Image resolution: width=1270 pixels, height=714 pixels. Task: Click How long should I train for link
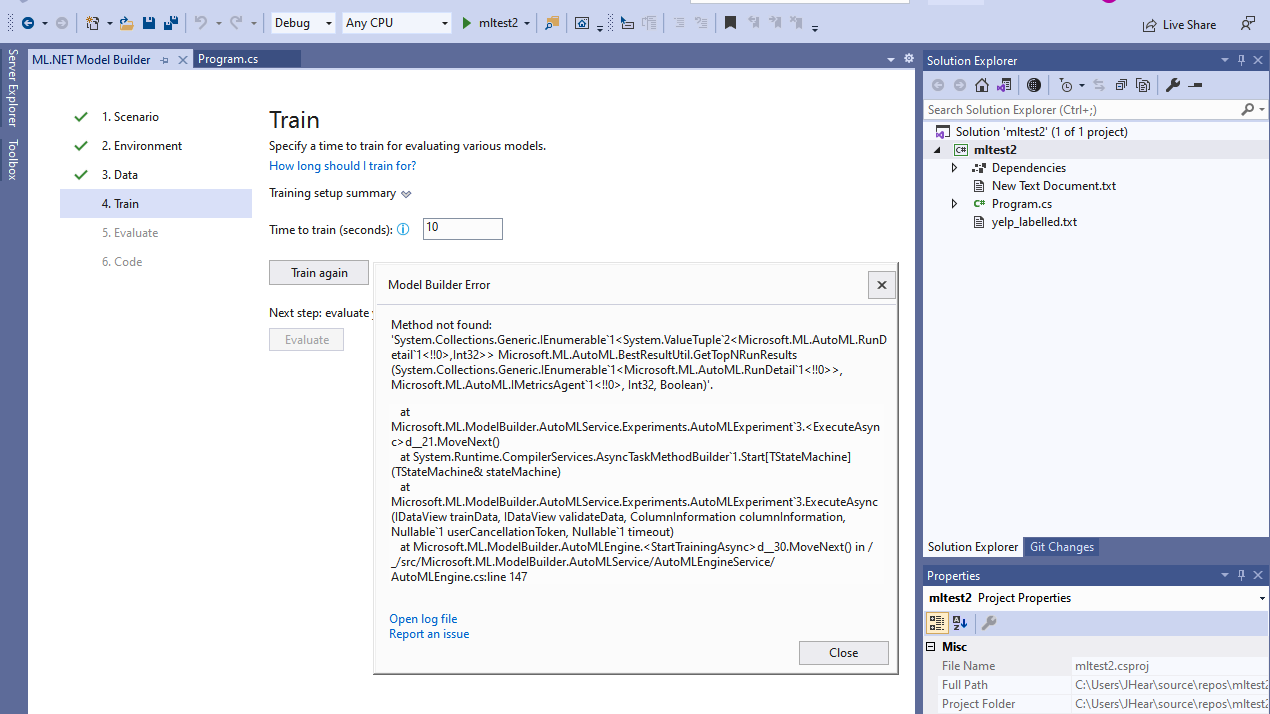pos(342,166)
